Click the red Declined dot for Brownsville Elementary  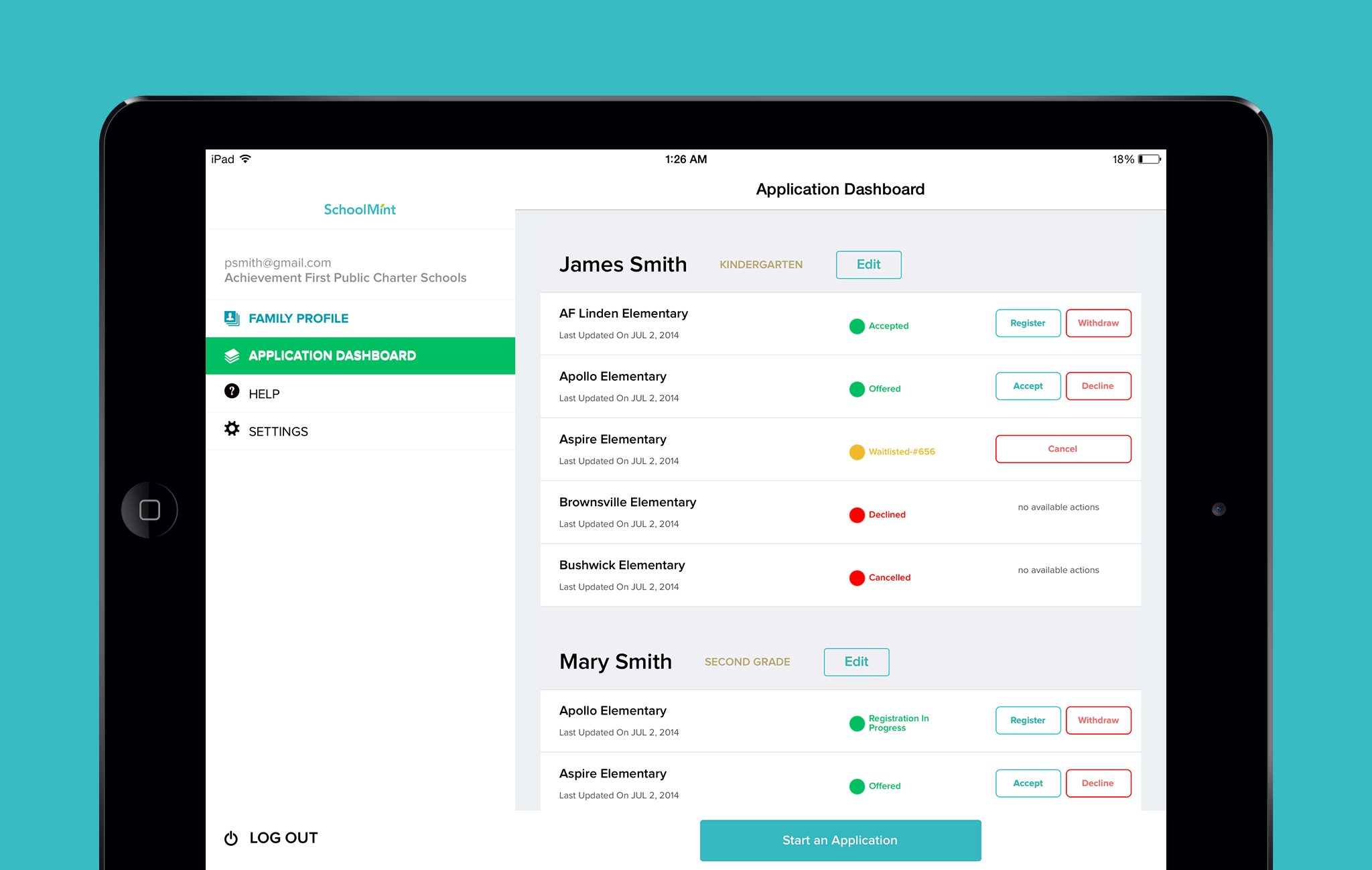click(857, 515)
